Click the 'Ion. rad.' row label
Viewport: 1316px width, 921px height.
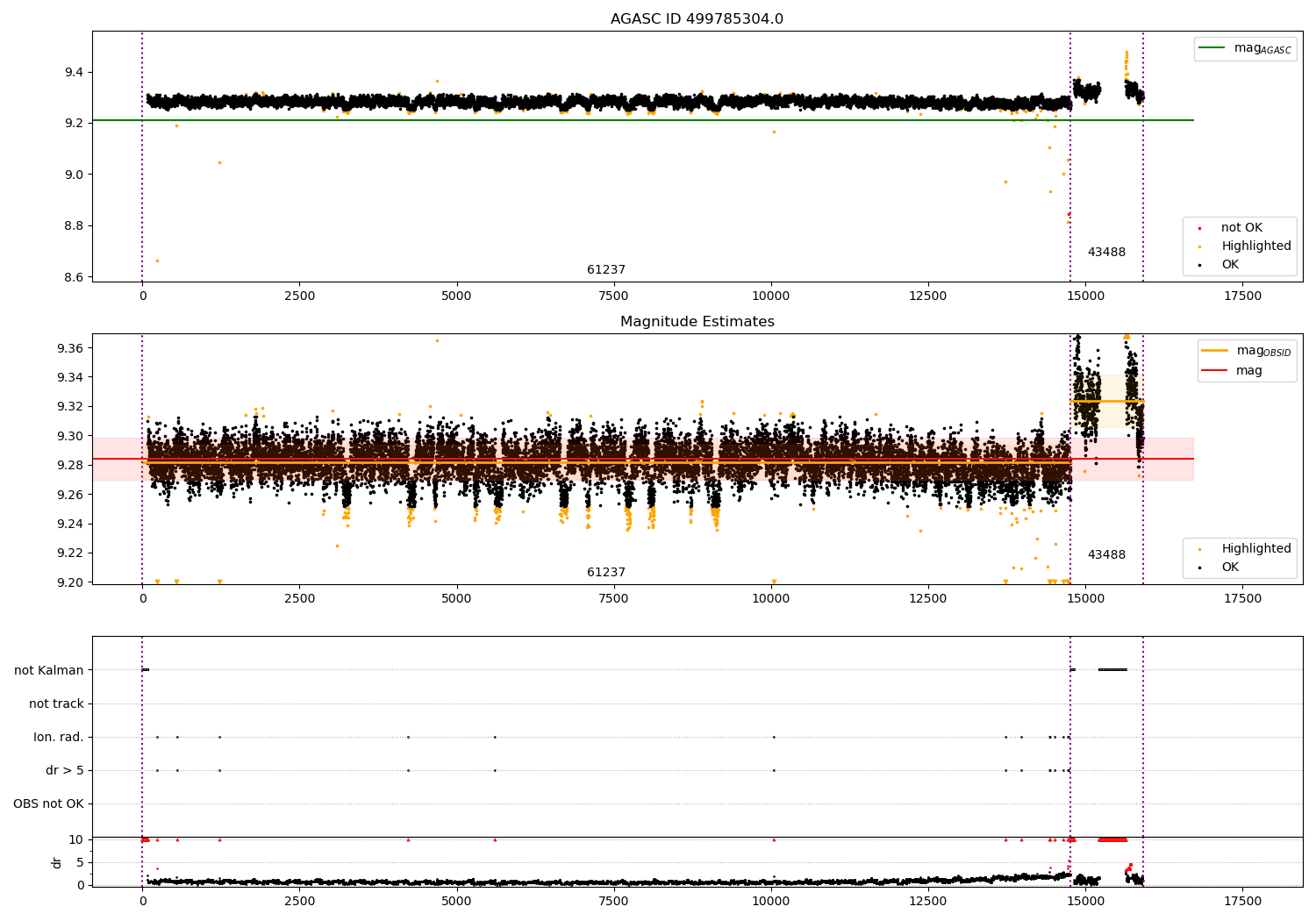coord(59,737)
